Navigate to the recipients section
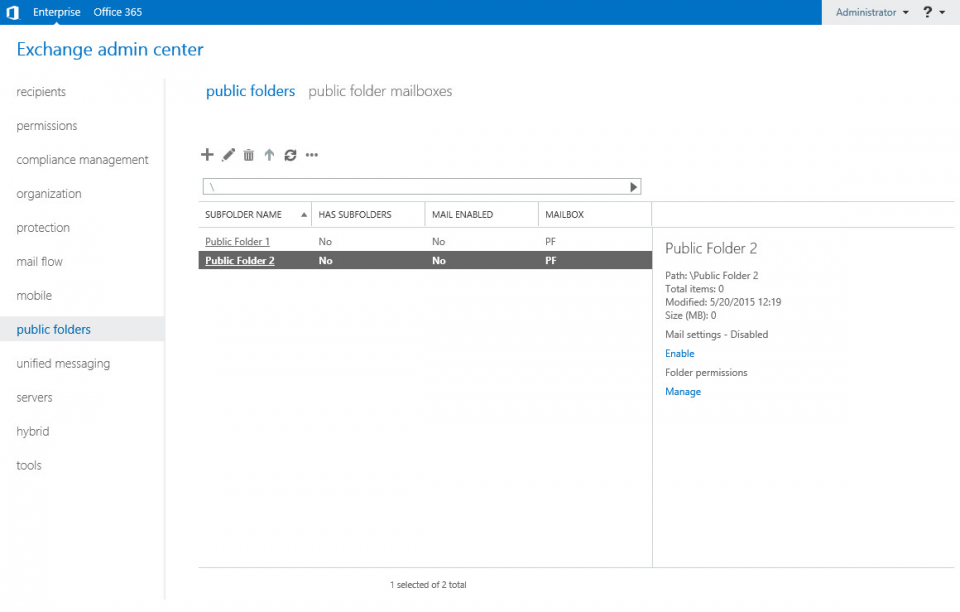This screenshot has height=612, width=960. point(40,91)
